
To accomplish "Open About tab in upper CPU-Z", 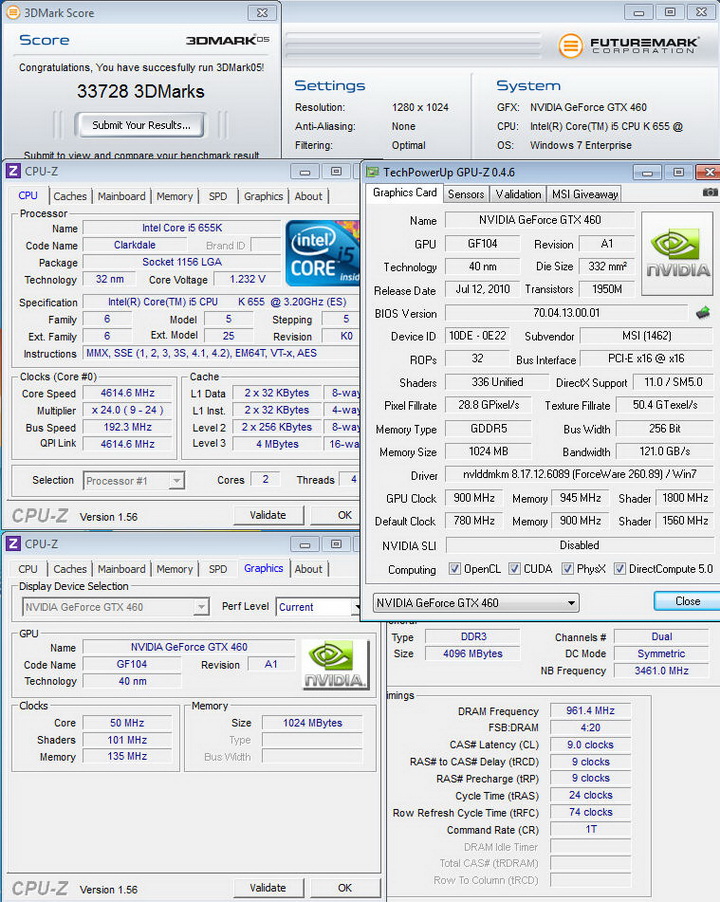I will [x=308, y=196].
